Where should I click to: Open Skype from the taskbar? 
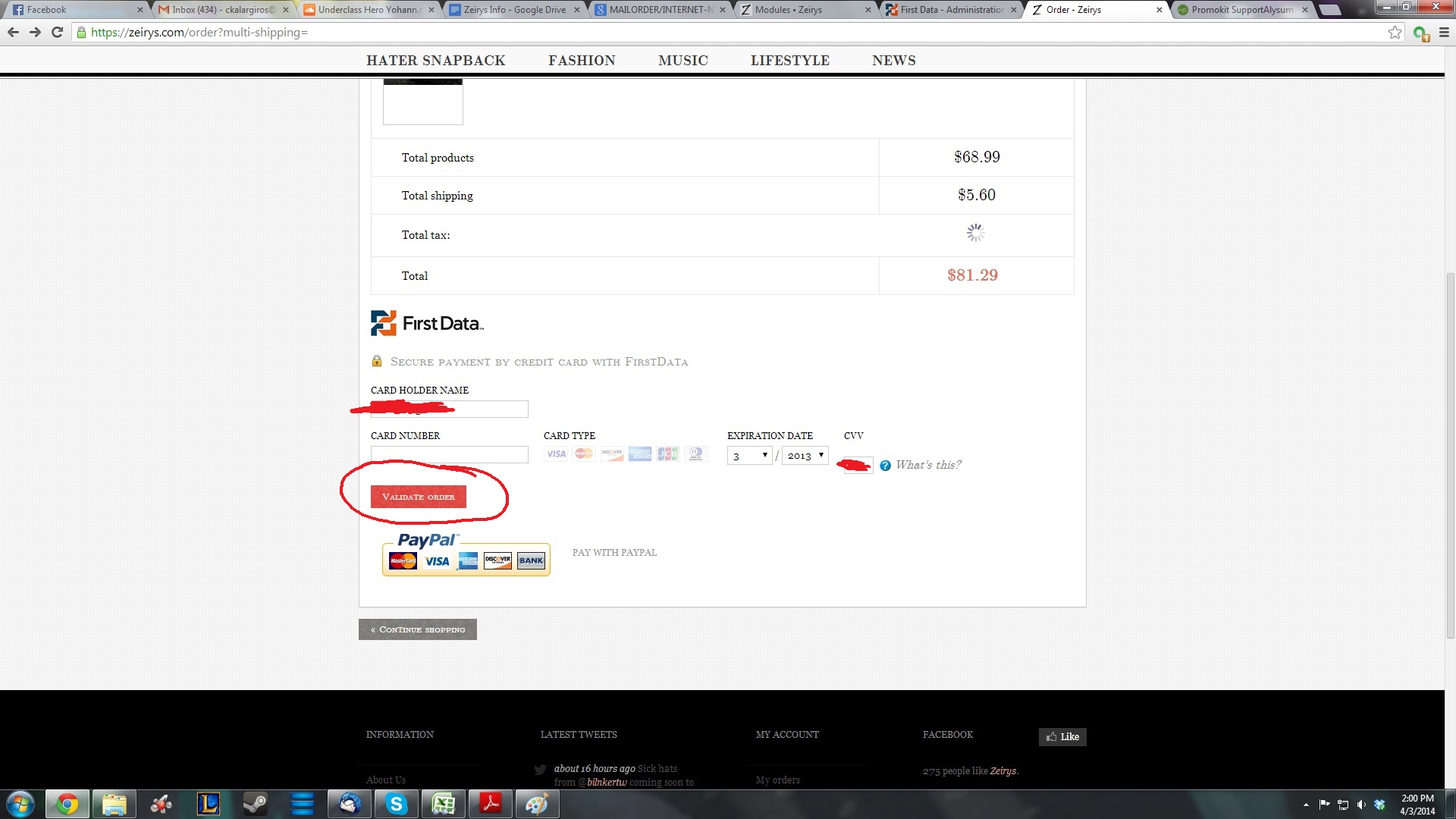point(396,804)
